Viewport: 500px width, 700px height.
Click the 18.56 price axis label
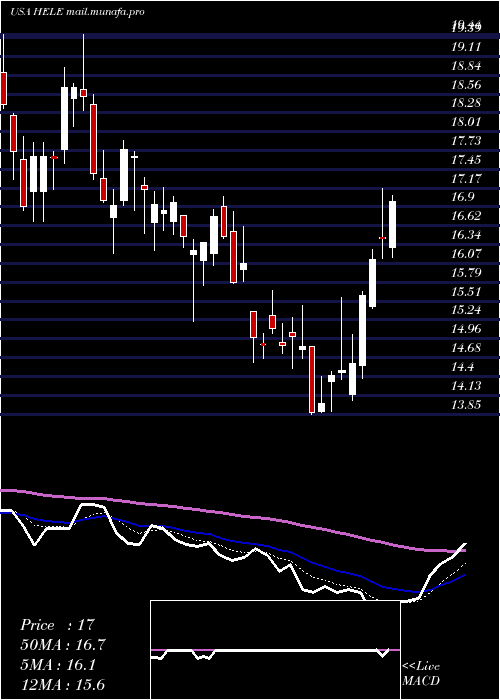[466, 85]
